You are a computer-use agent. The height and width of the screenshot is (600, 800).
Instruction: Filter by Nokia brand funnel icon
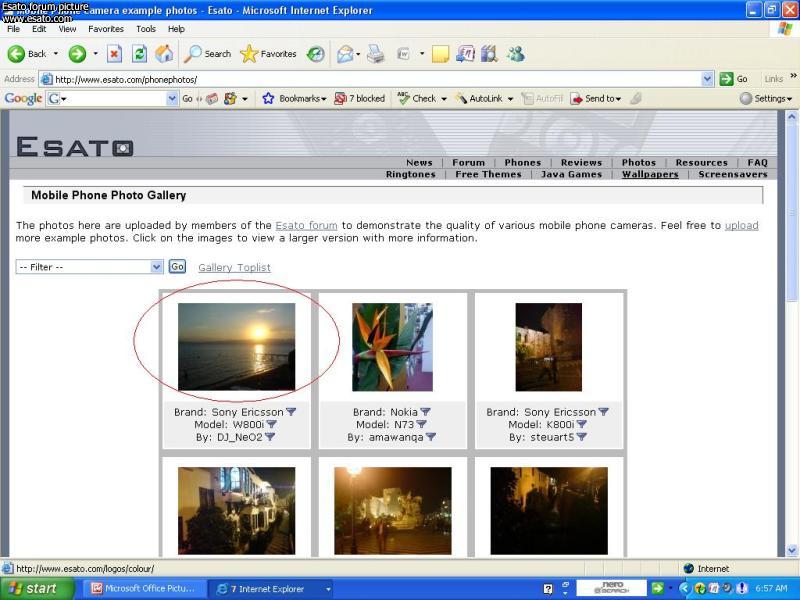click(x=425, y=412)
